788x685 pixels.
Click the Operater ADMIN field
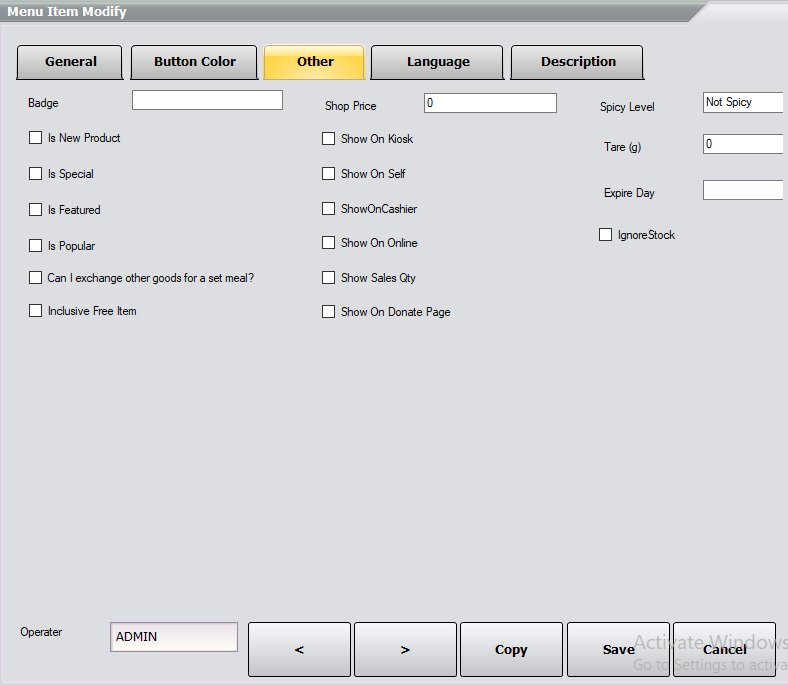[174, 637]
